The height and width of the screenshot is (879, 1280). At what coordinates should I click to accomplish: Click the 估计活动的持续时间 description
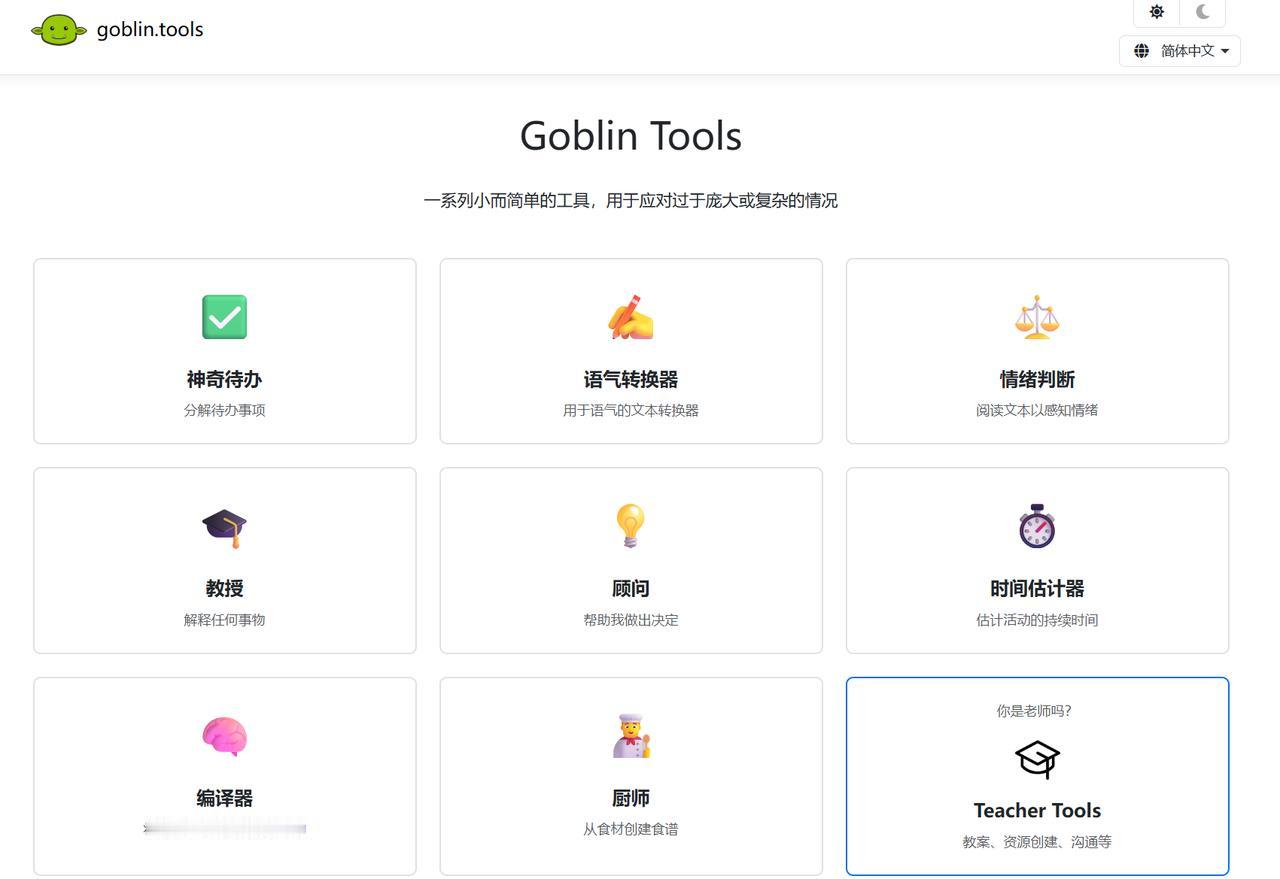1037,620
